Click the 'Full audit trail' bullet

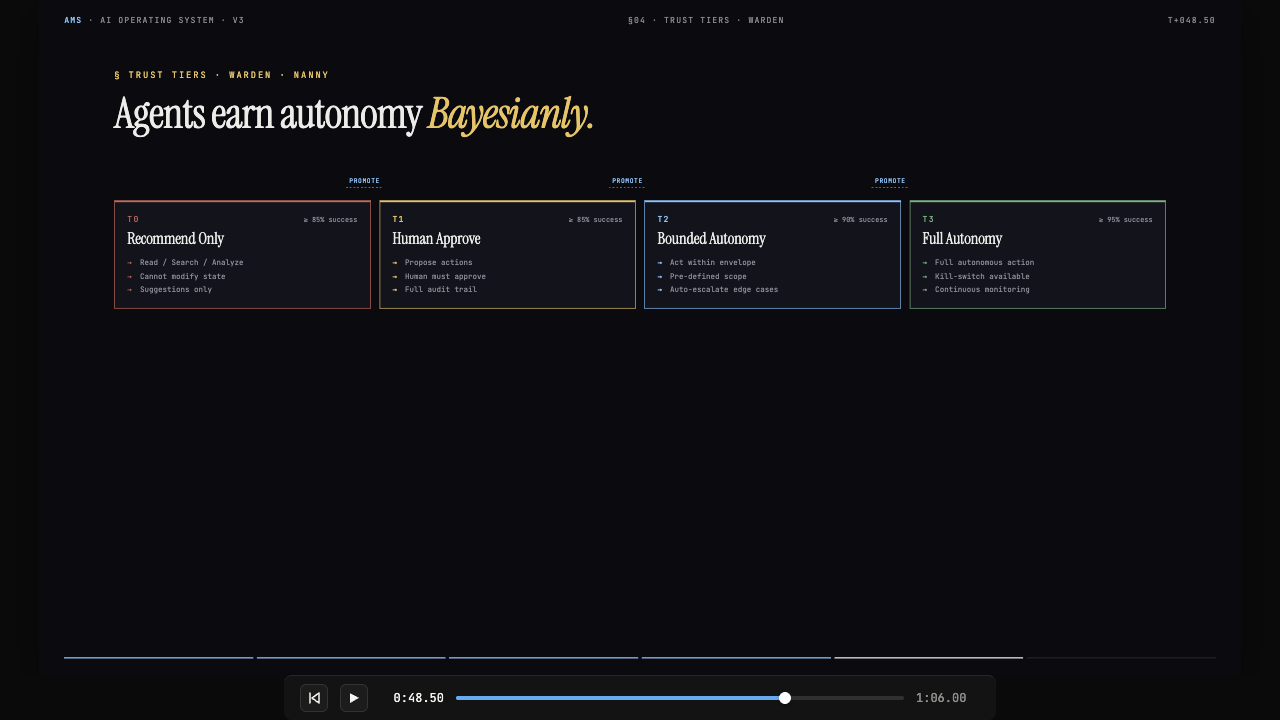pyautogui.click(x=440, y=290)
